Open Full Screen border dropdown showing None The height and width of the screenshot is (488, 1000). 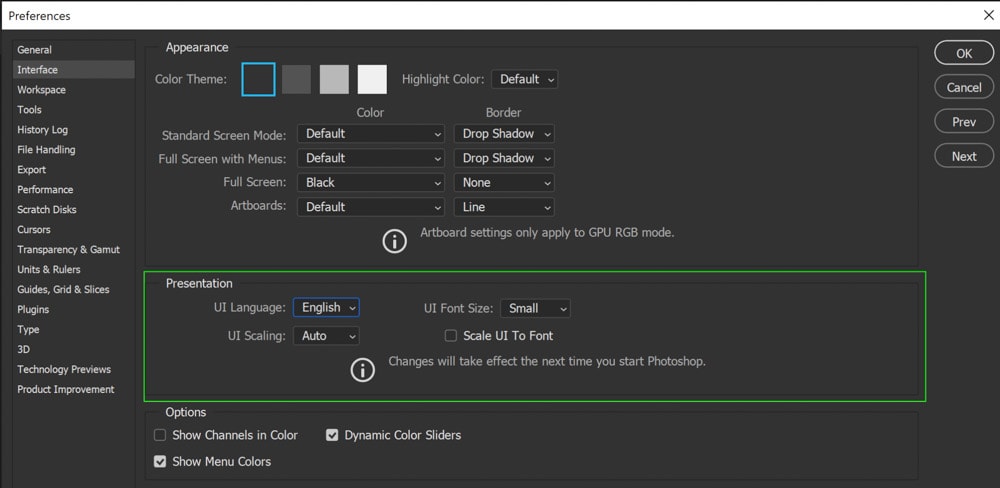point(504,182)
